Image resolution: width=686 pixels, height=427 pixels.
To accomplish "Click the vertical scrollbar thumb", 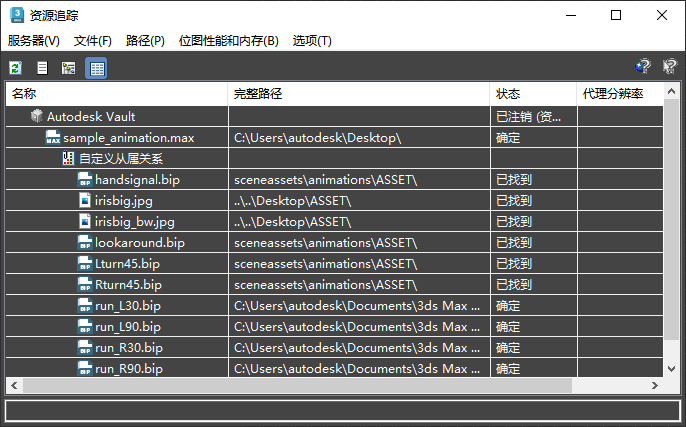I will pyautogui.click(x=672, y=220).
